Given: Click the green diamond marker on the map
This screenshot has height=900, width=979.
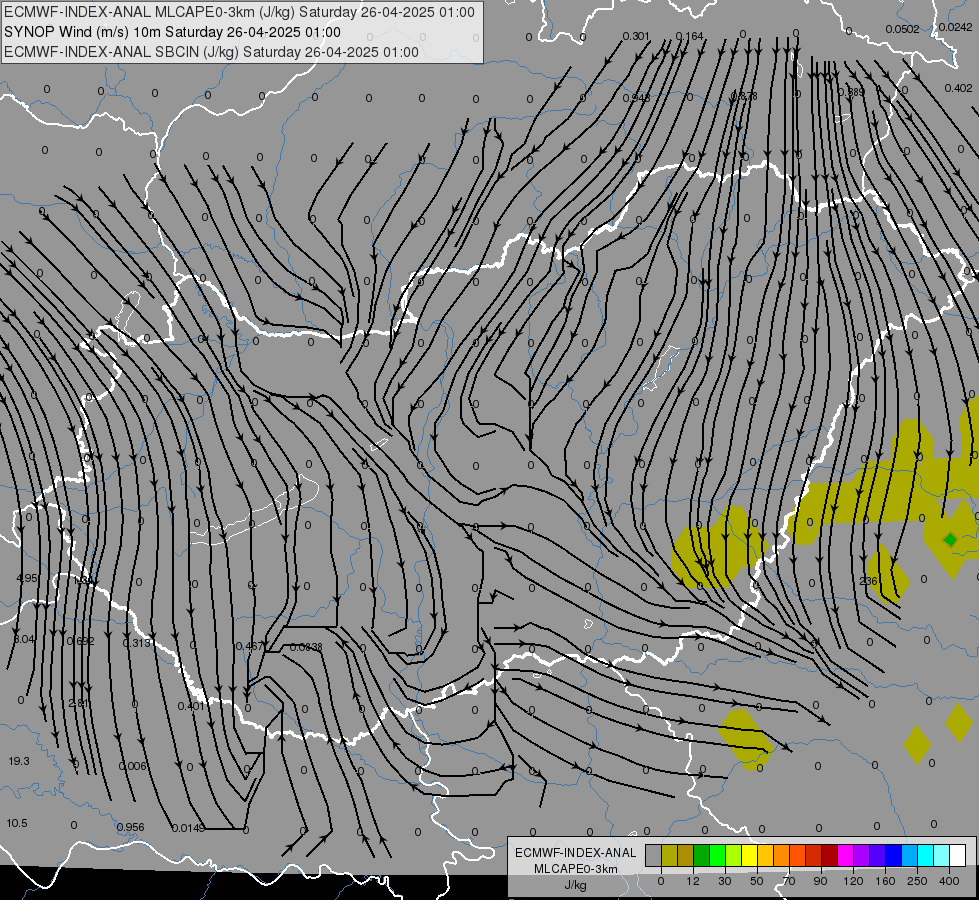Looking at the screenshot, I should pyautogui.click(x=950, y=539).
